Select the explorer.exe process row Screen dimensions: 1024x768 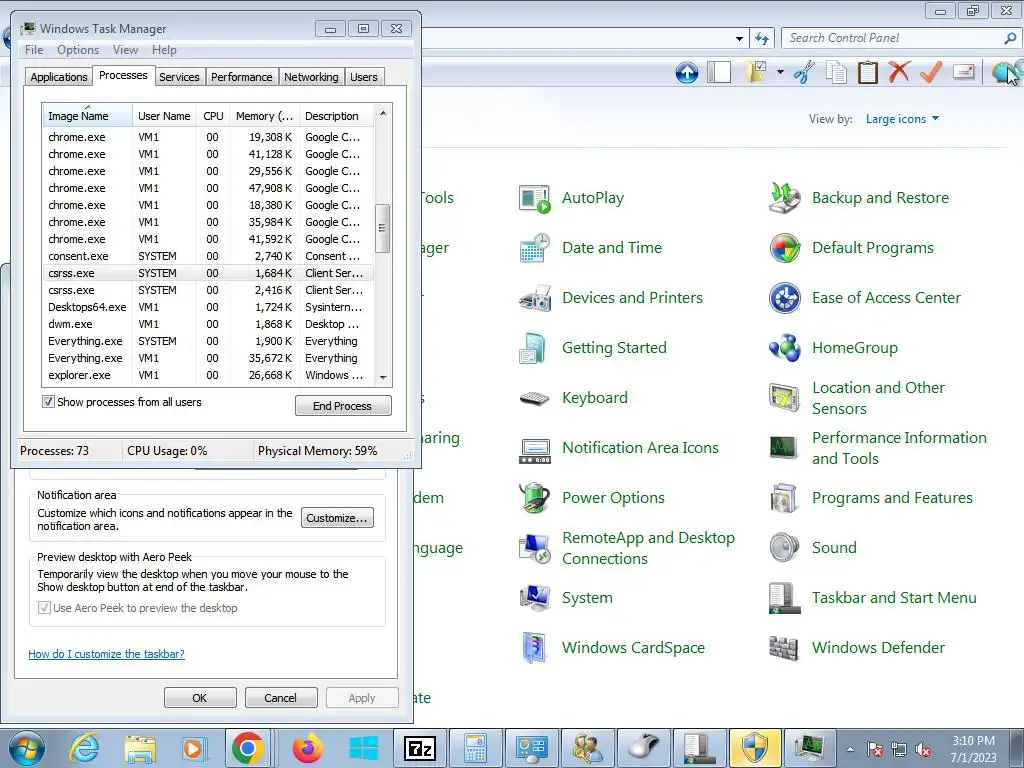tap(208, 375)
